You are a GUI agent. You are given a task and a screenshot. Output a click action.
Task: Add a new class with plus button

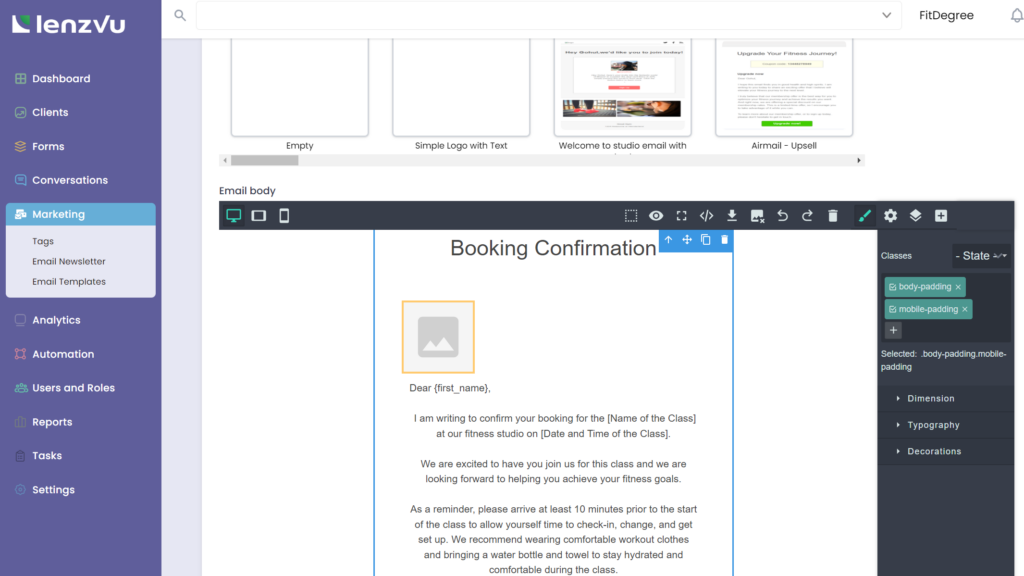pos(893,330)
